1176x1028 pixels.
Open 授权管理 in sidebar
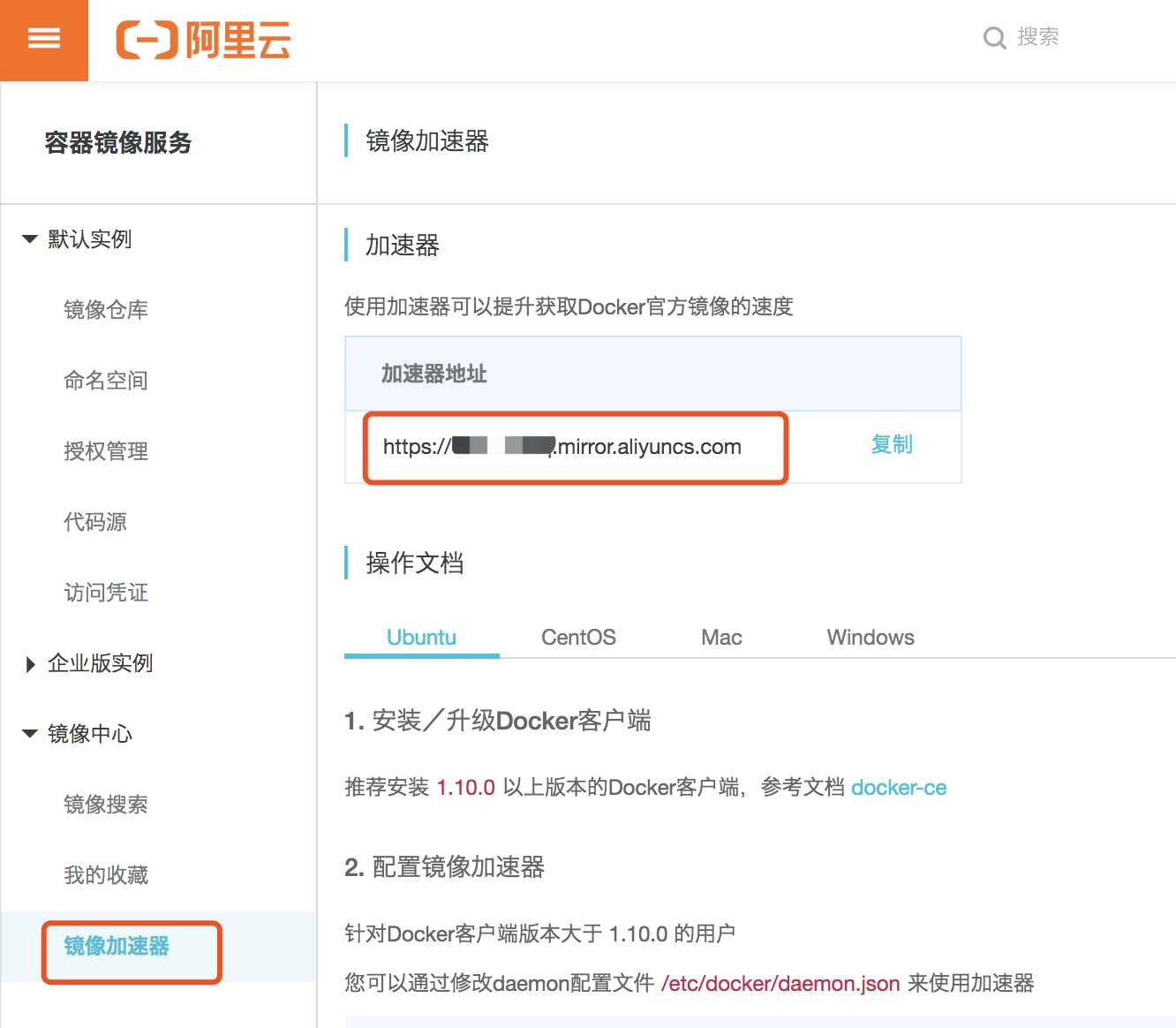tap(106, 451)
